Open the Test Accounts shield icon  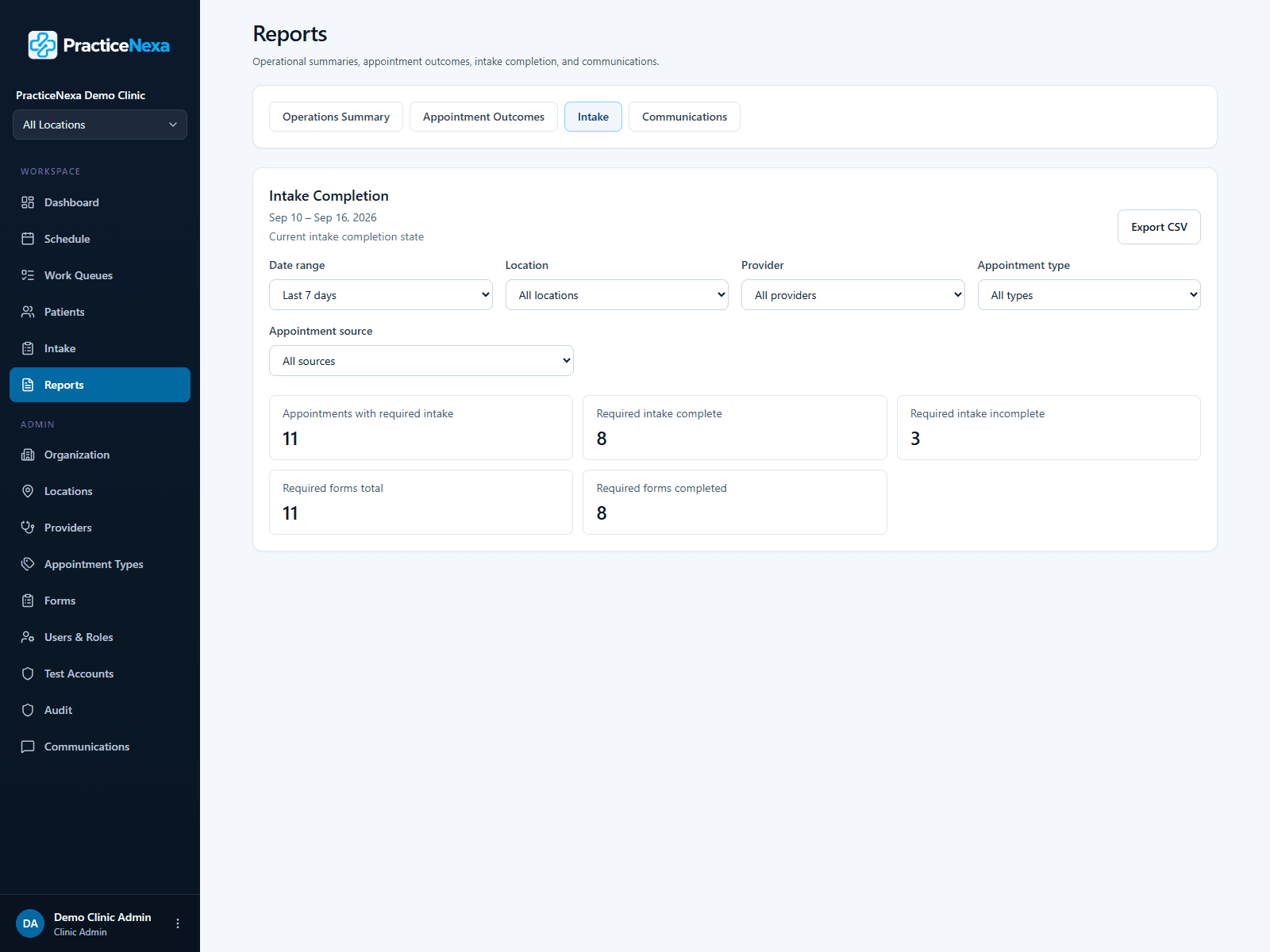click(28, 674)
